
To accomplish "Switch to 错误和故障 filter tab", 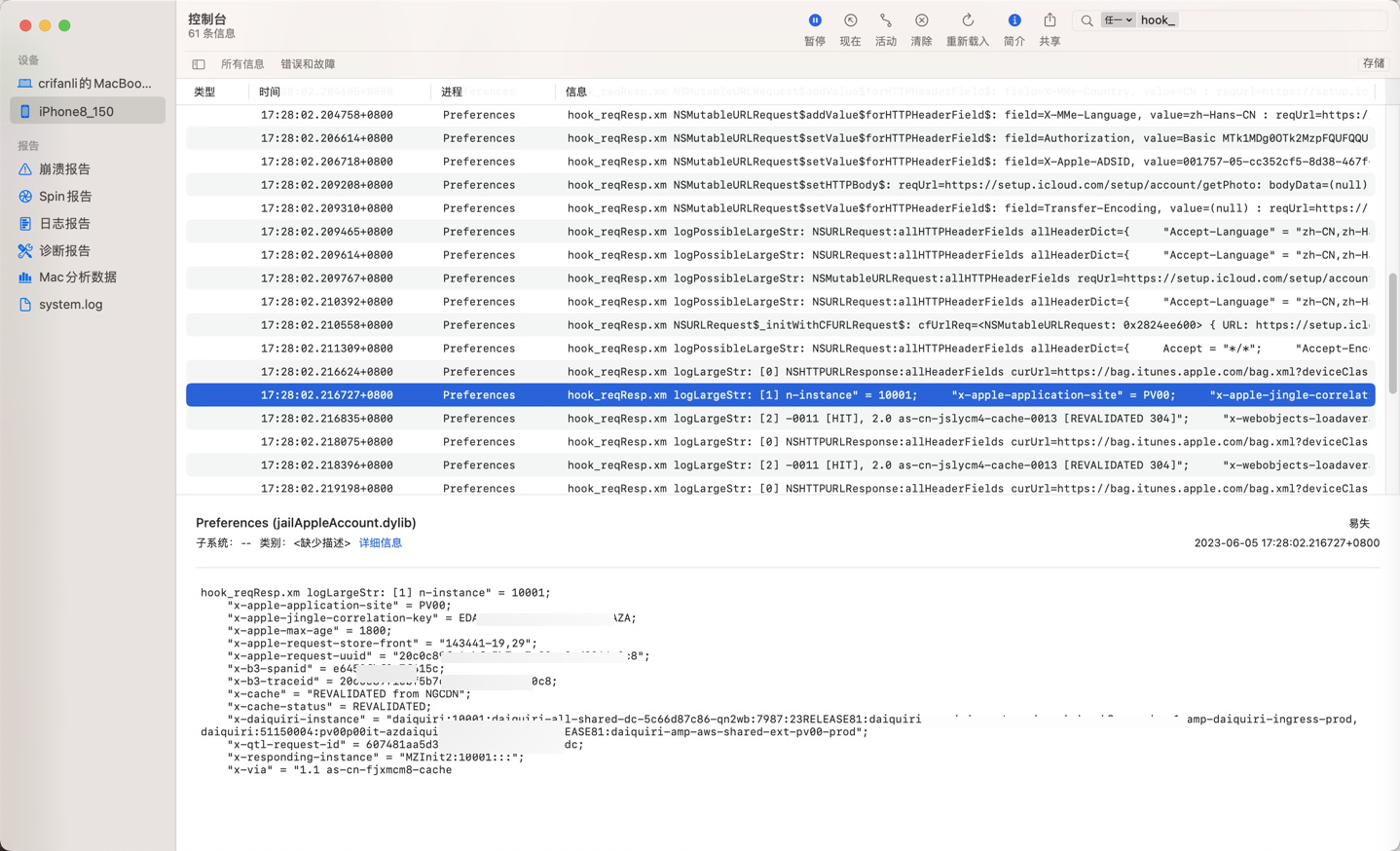I will [308, 64].
